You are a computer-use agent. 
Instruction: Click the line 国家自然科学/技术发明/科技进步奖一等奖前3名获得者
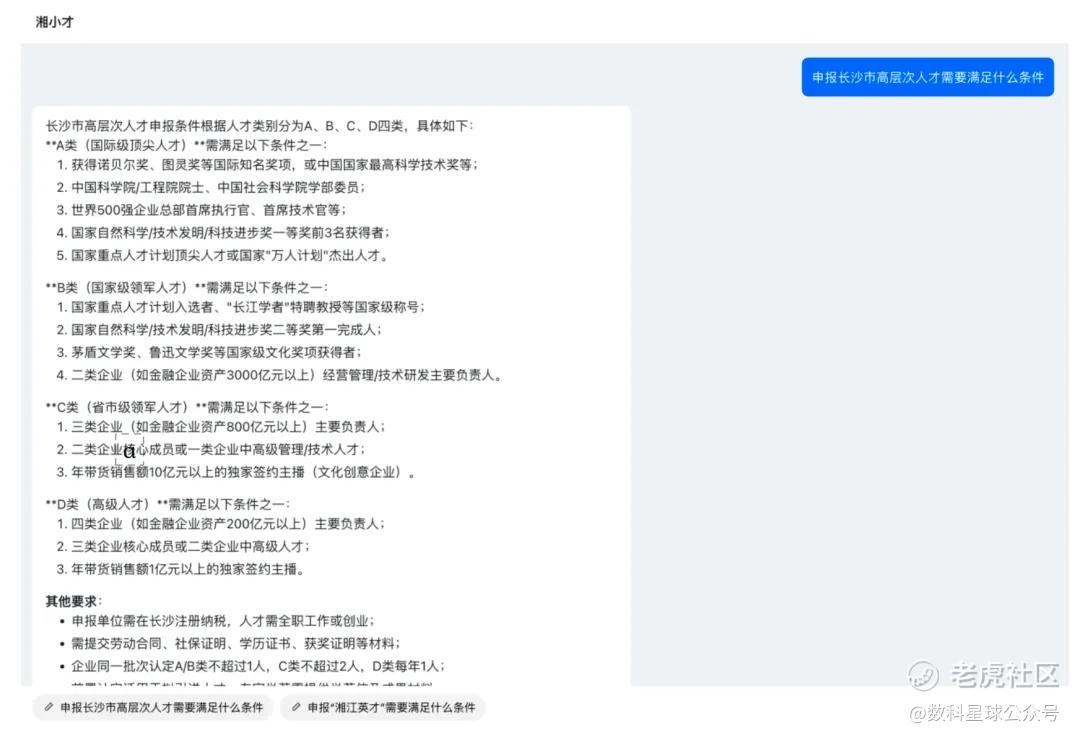pos(223,233)
